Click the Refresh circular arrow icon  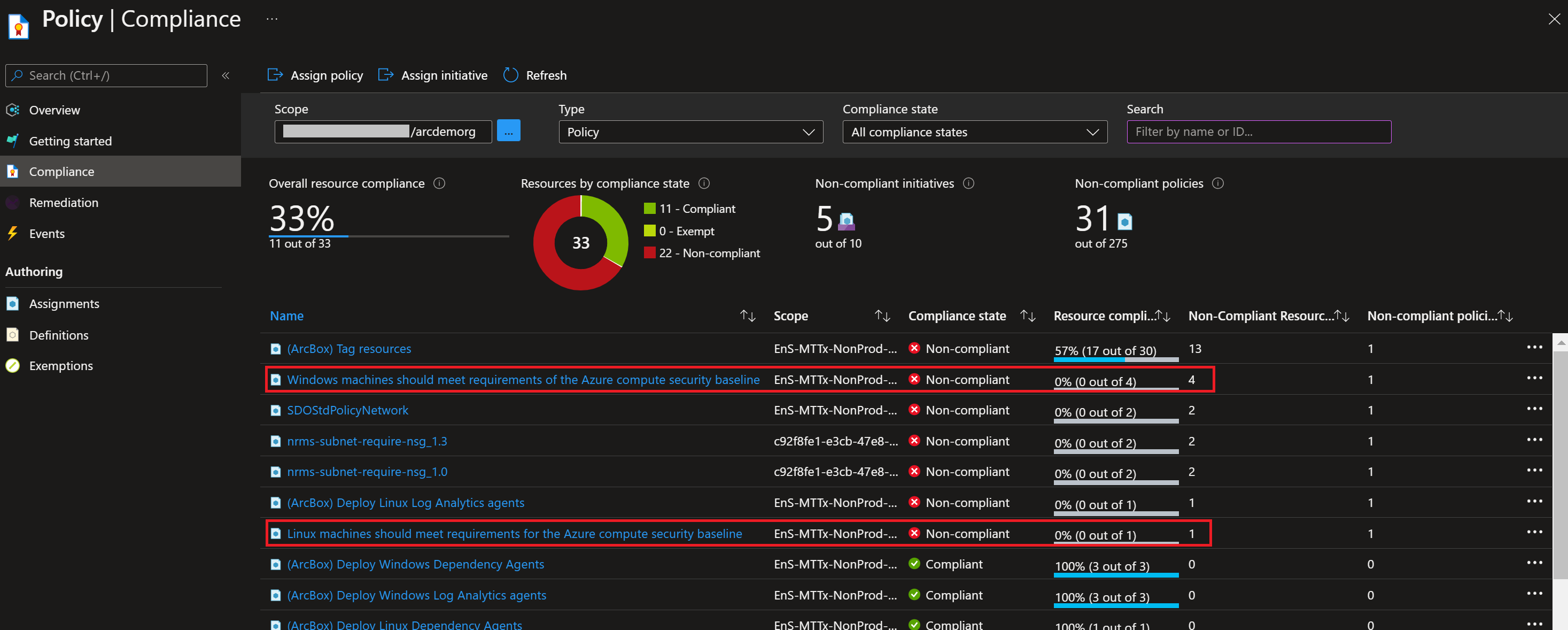(510, 75)
